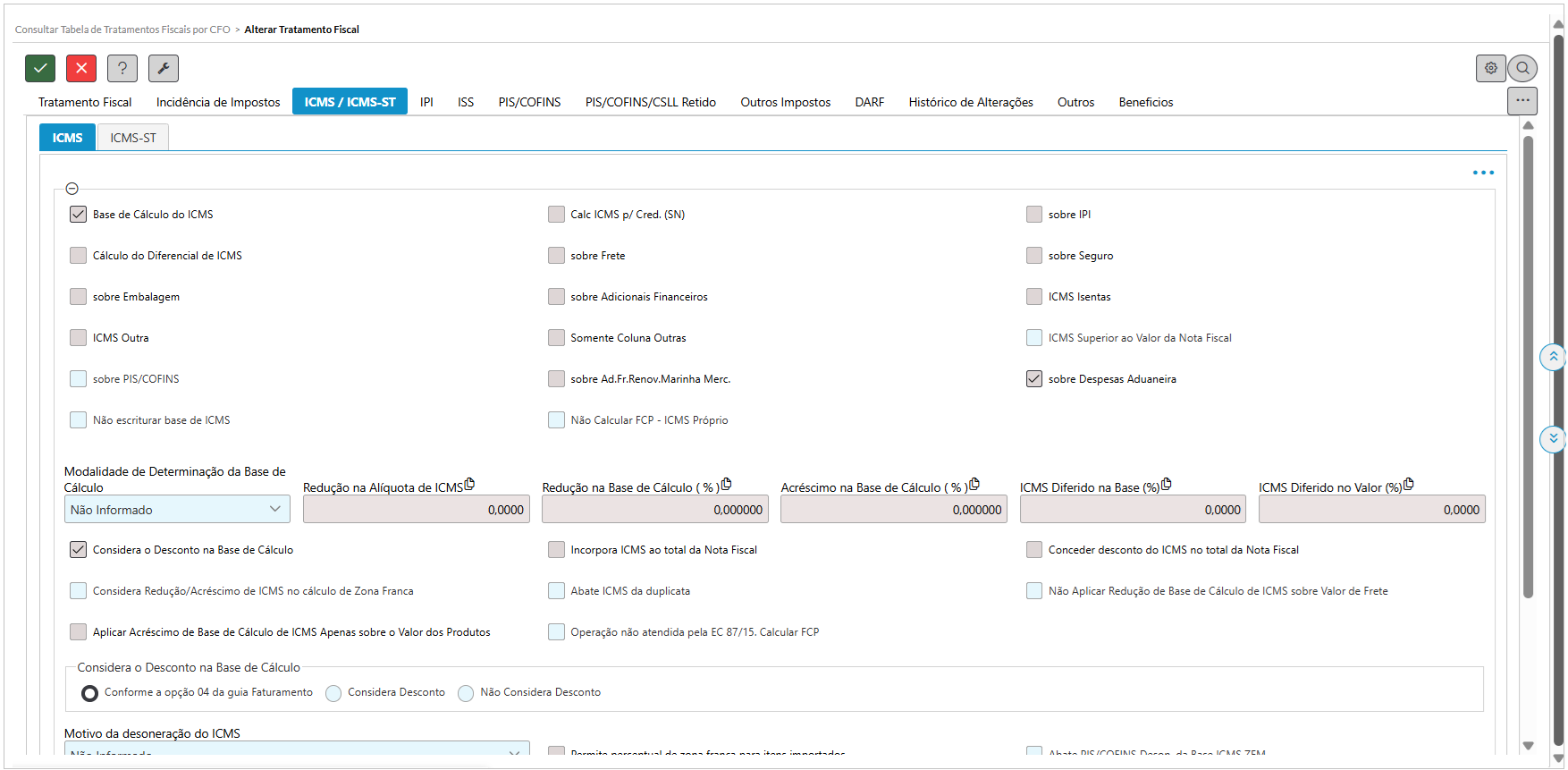Open the PIS/COFINS tab
Viewport: 1568px width, 770px height.
(x=529, y=102)
